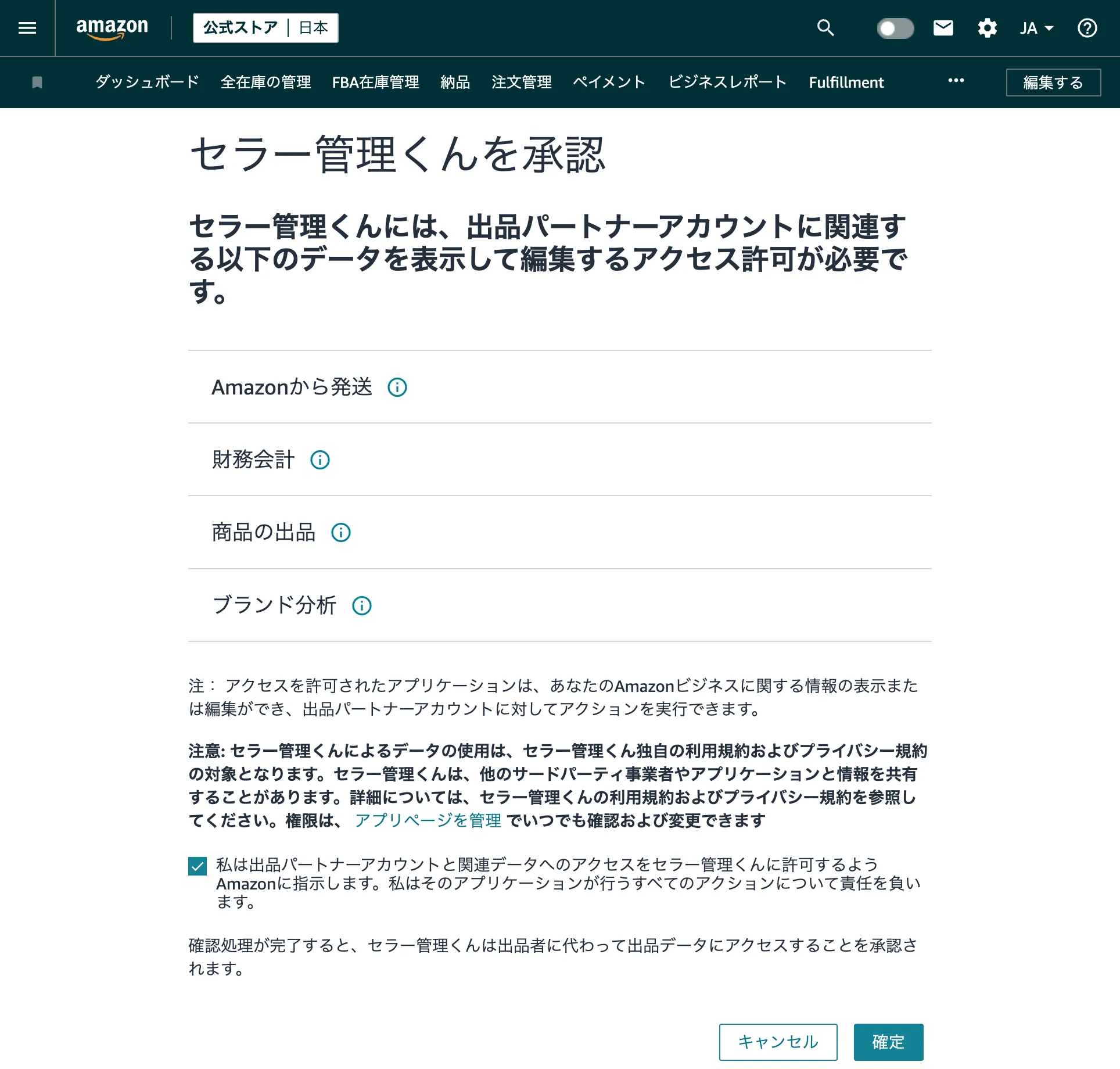Click the 財務会計 permission row
Viewport: 1120px width, 1069px height.
560,460
